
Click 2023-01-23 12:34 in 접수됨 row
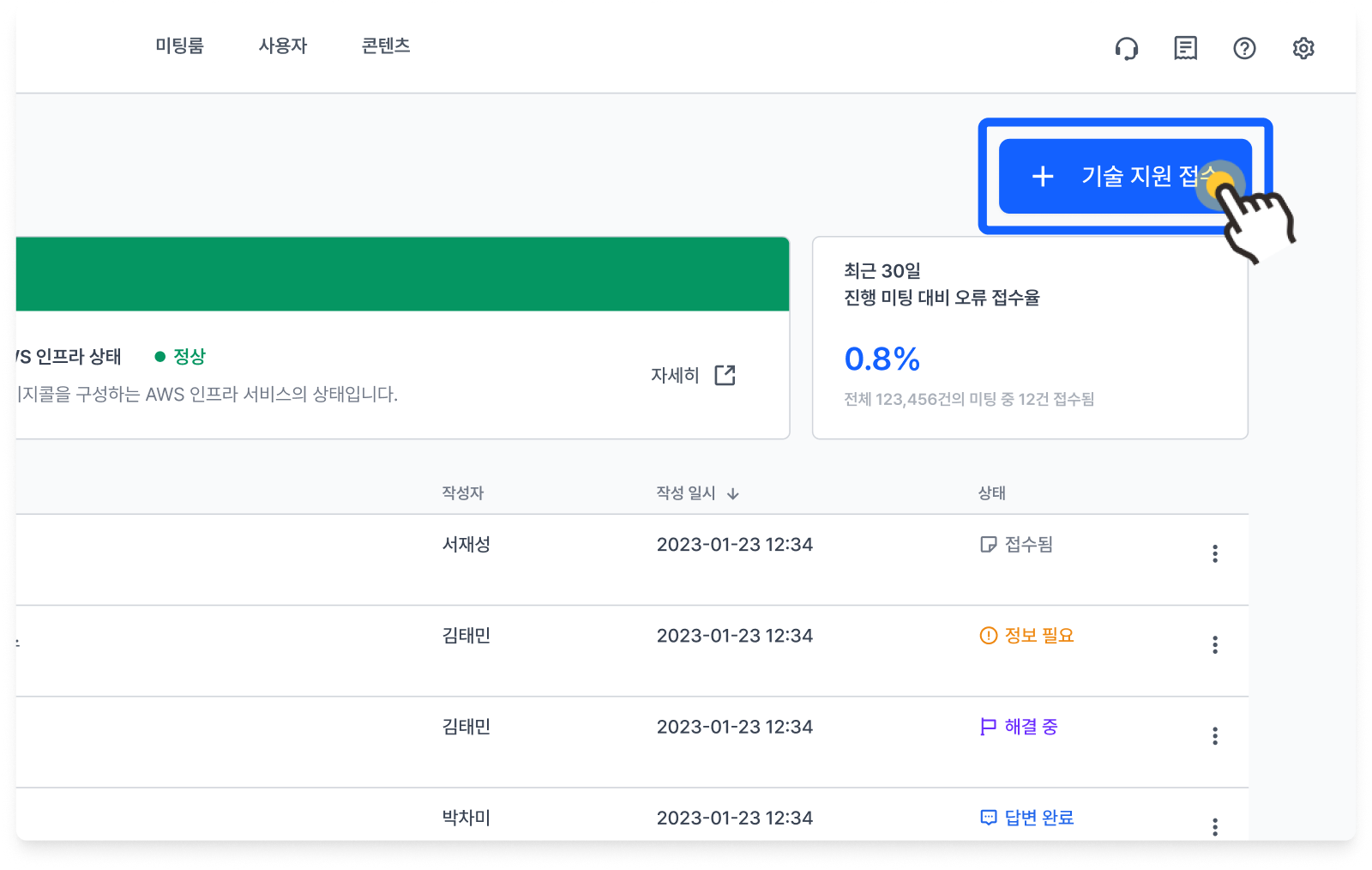[x=735, y=544]
